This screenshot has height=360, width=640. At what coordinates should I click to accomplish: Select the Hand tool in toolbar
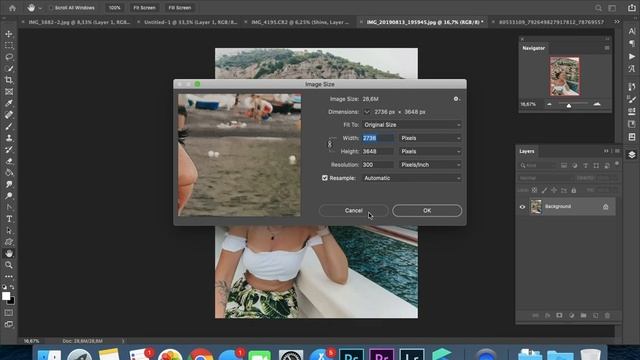[9, 253]
